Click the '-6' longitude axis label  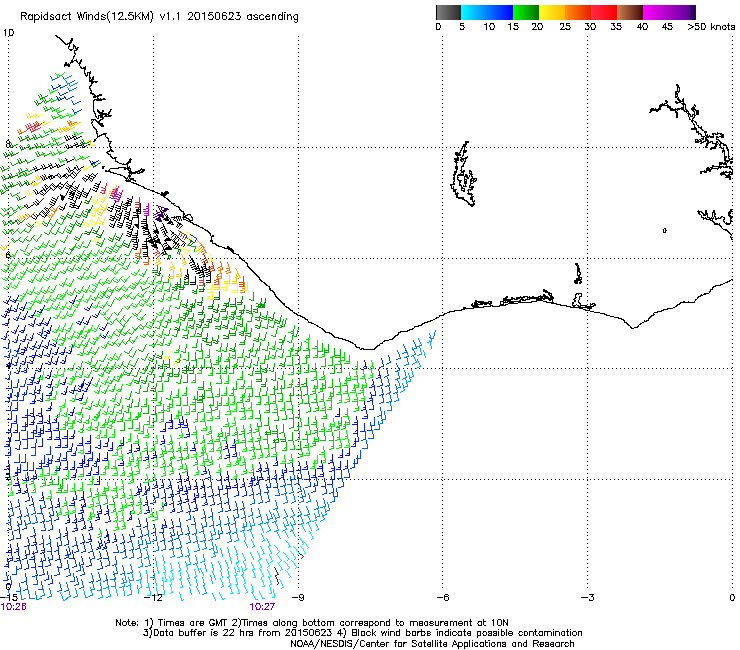[x=443, y=598]
